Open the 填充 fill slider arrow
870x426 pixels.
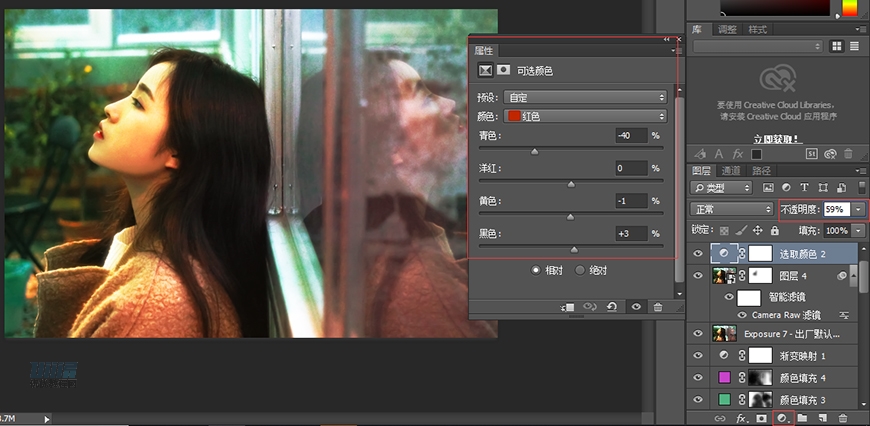859,230
